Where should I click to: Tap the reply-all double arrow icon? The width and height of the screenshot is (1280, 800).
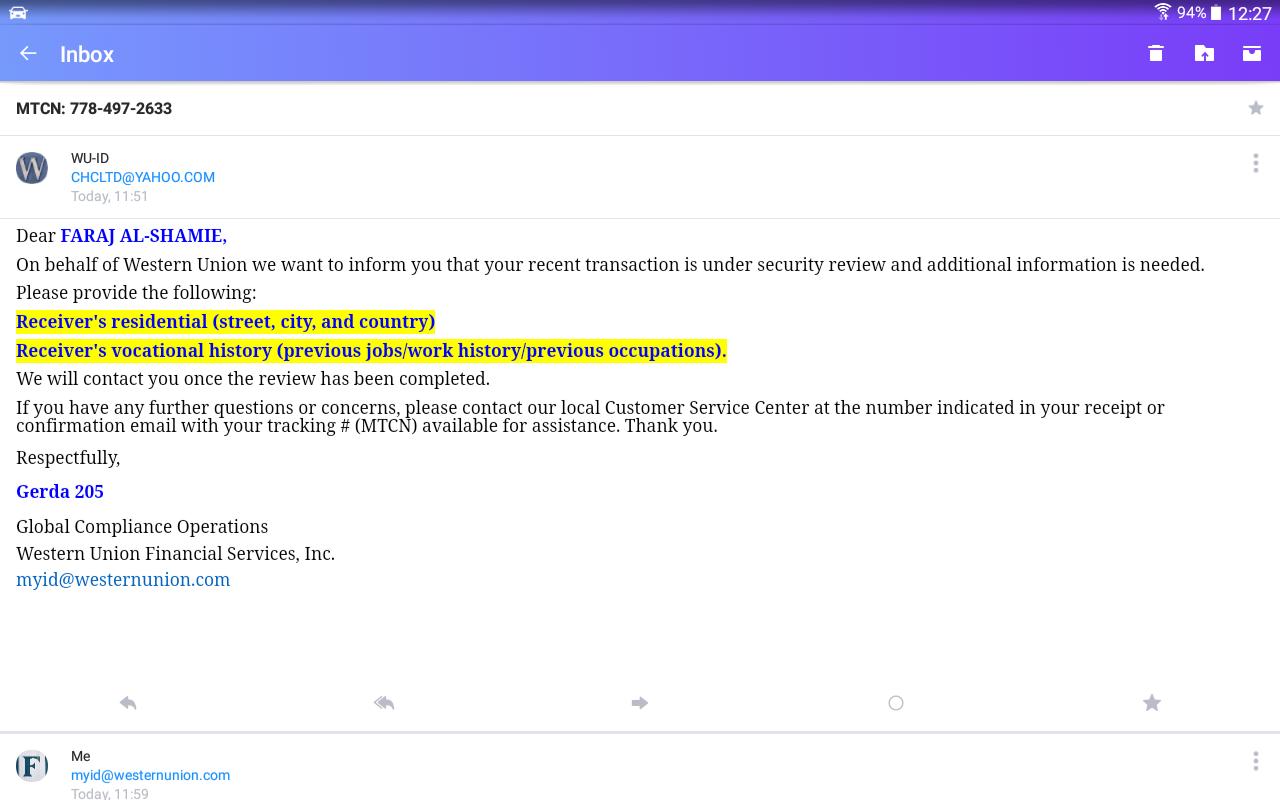click(x=384, y=703)
